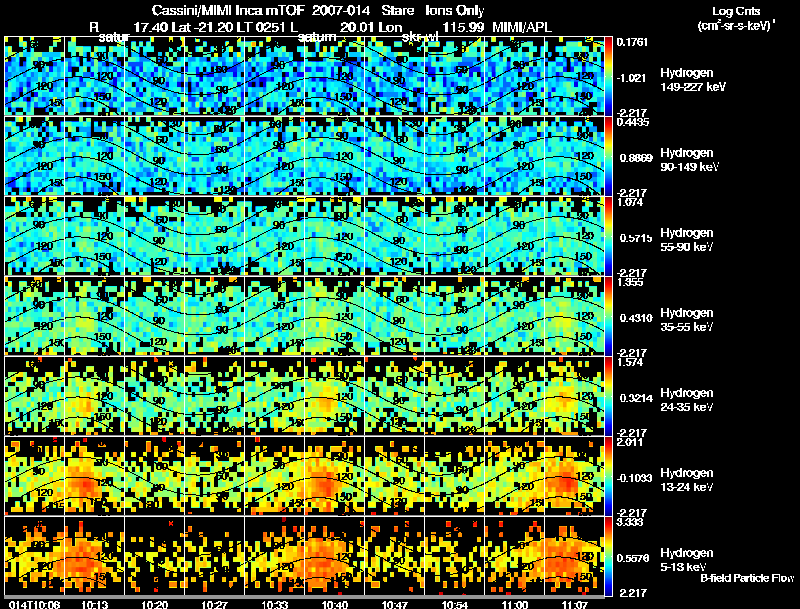Click the '10:13' time axis label

[x=94, y=604]
